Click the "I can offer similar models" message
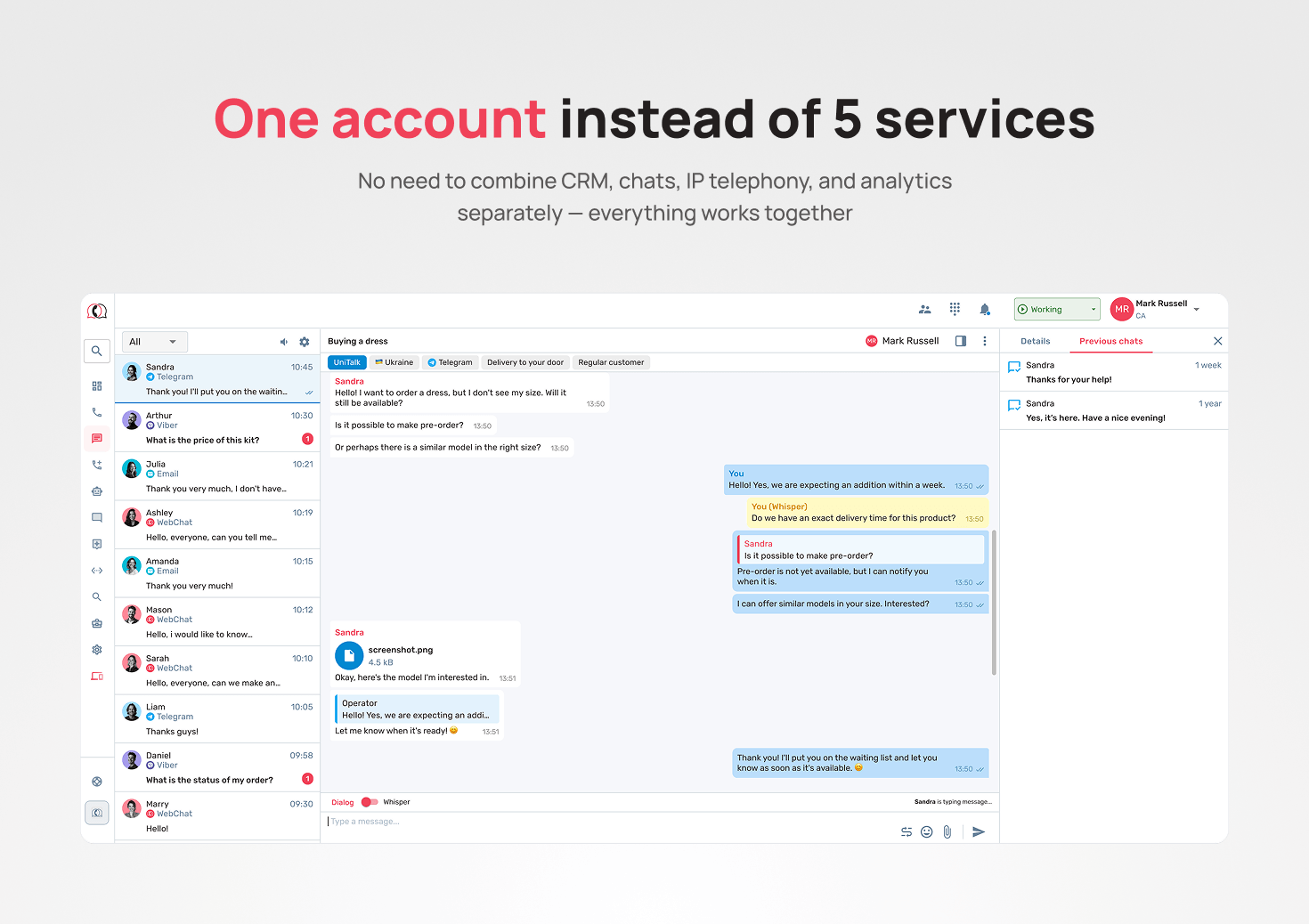The height and width of the screenshot is (924, 1309). click(860, 604)
